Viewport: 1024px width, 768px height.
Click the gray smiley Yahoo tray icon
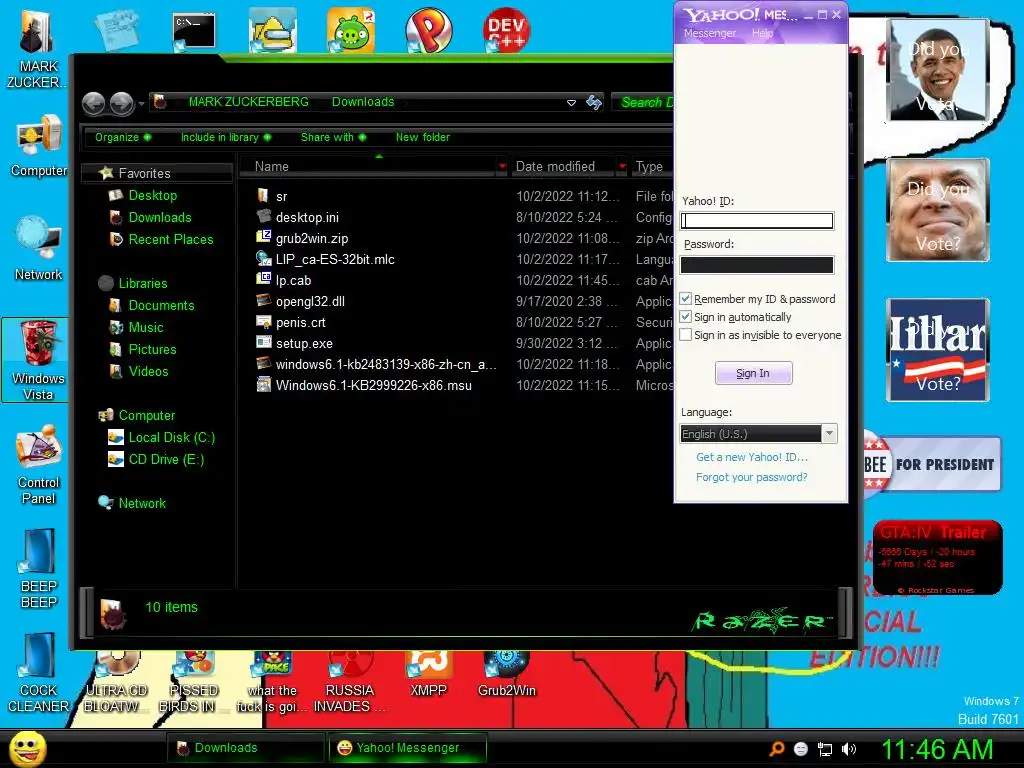[801, 749]
